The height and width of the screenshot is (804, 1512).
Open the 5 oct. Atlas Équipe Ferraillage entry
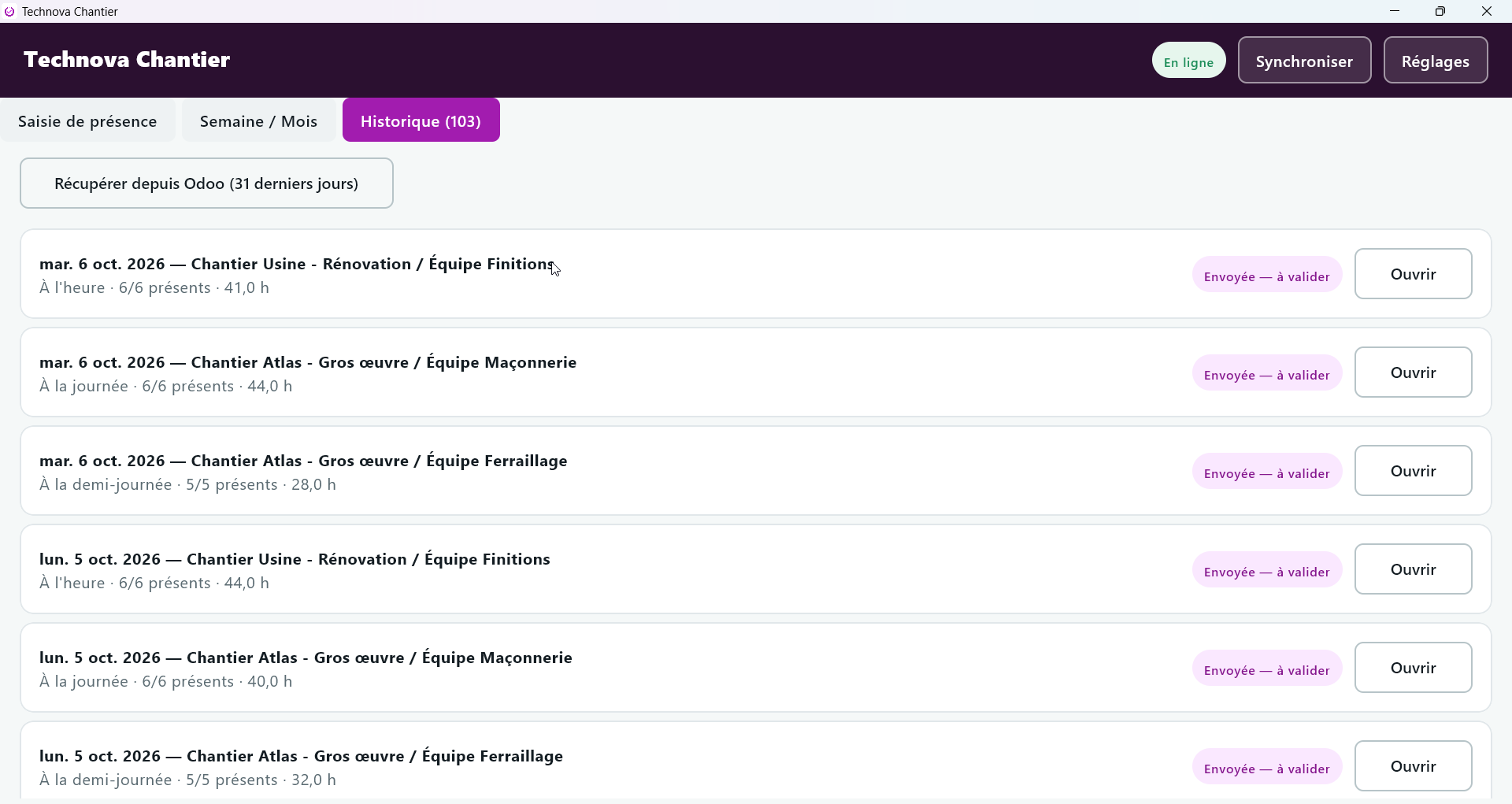1413,766
